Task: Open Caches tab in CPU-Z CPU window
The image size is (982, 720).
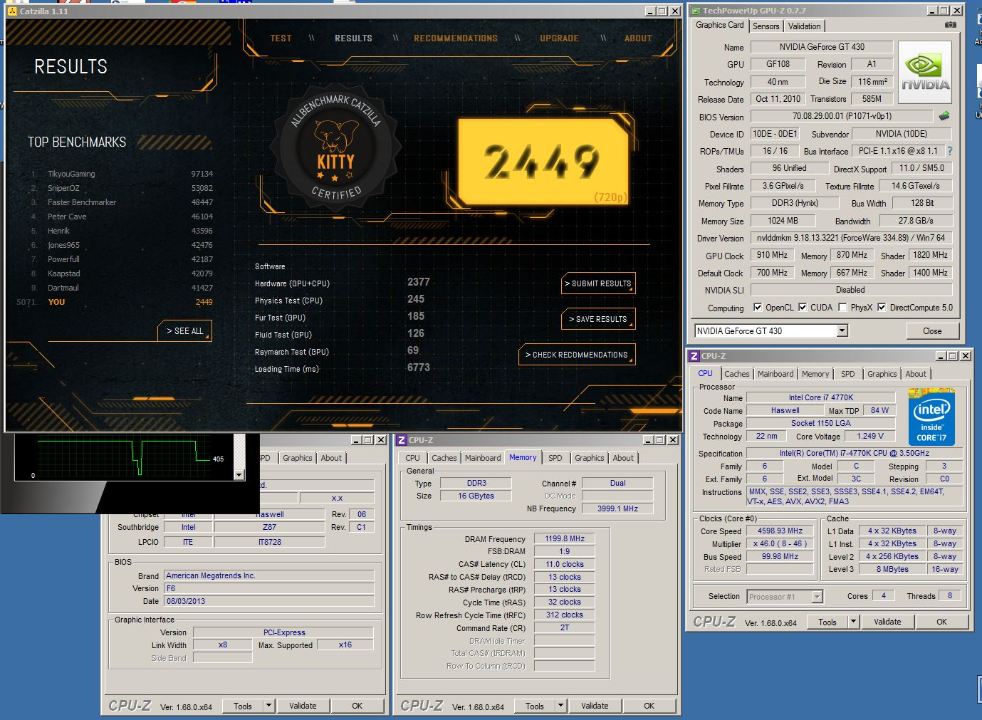Action: 736,374
